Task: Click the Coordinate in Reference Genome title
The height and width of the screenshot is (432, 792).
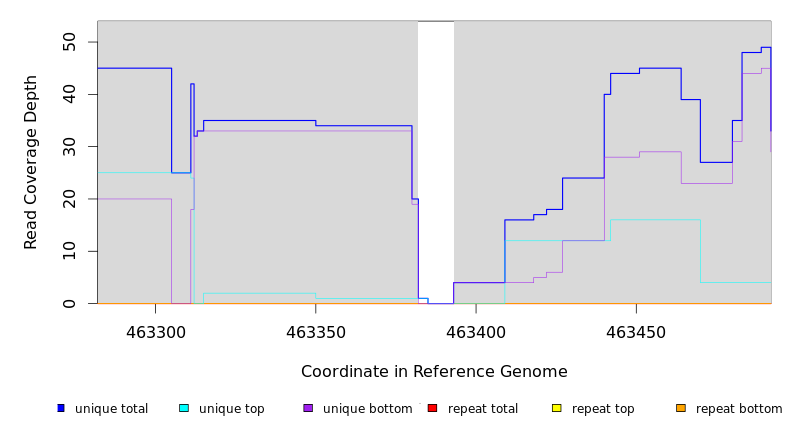Action: [434, 372]
